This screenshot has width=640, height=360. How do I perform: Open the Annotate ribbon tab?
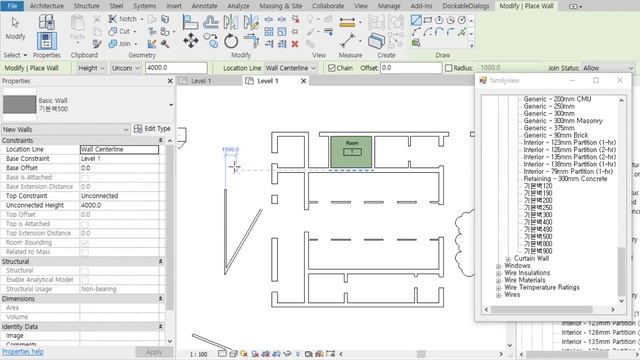[204, 6]
